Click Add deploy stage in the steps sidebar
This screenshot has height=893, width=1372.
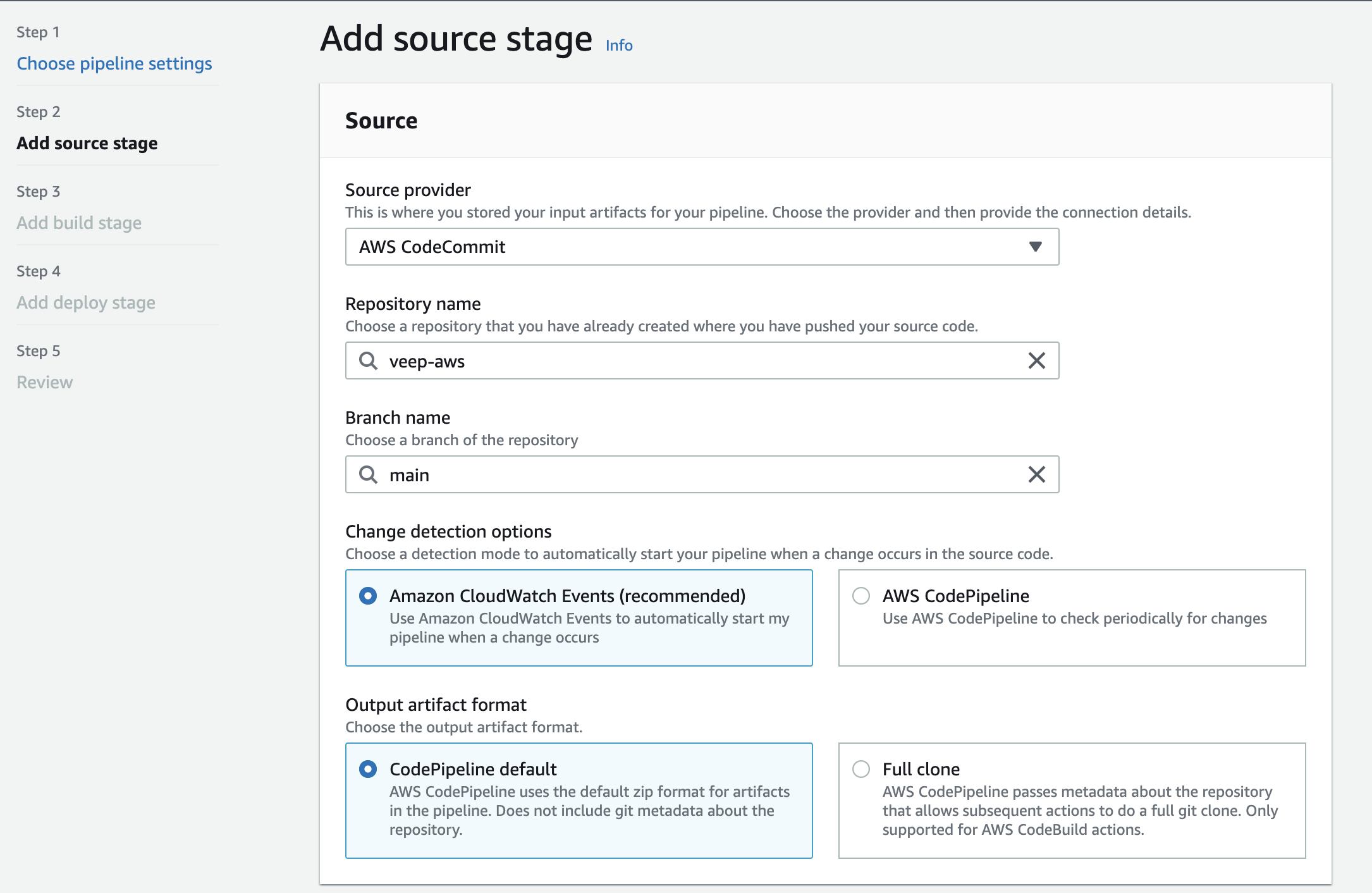click(x=86, y=302)
